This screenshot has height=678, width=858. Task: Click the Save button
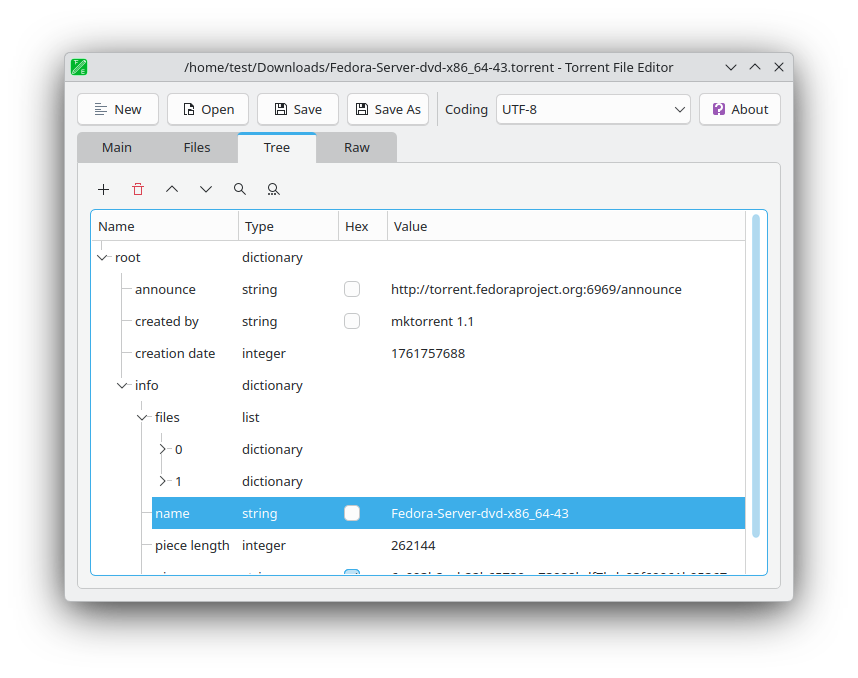298,109
